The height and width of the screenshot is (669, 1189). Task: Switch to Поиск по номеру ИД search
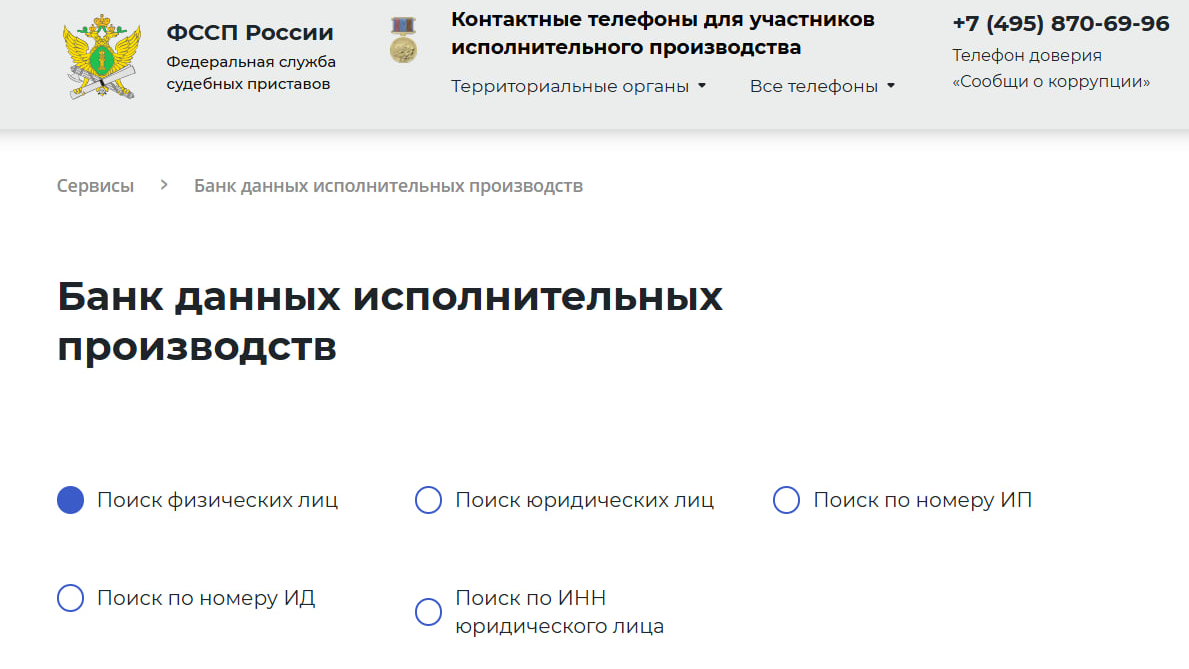70,598
